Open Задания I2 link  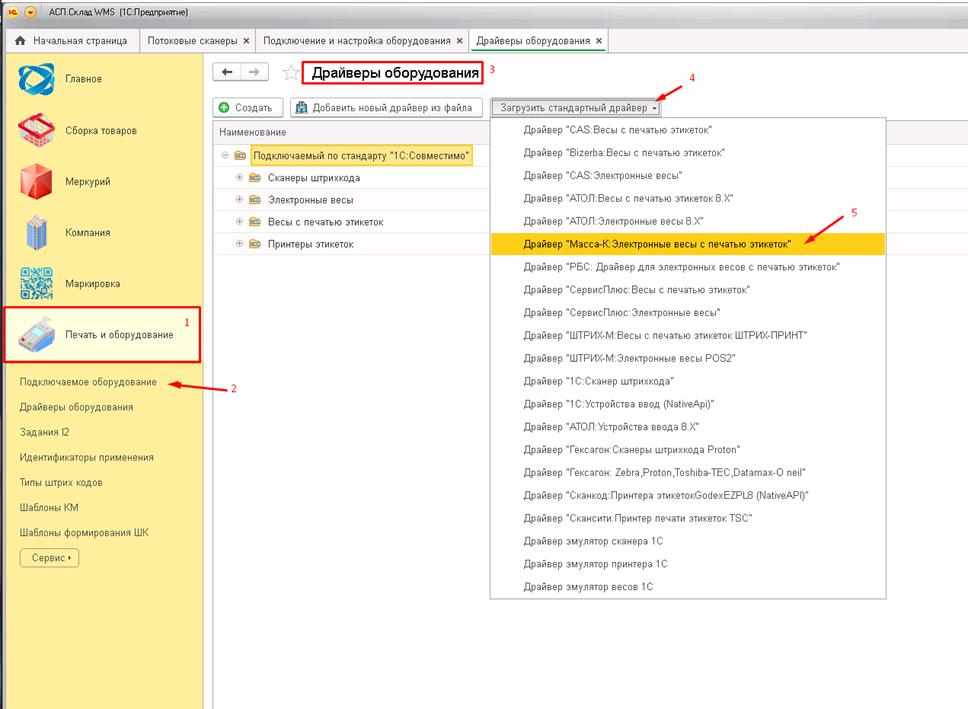pyautogui.click(x=44, y=432)
